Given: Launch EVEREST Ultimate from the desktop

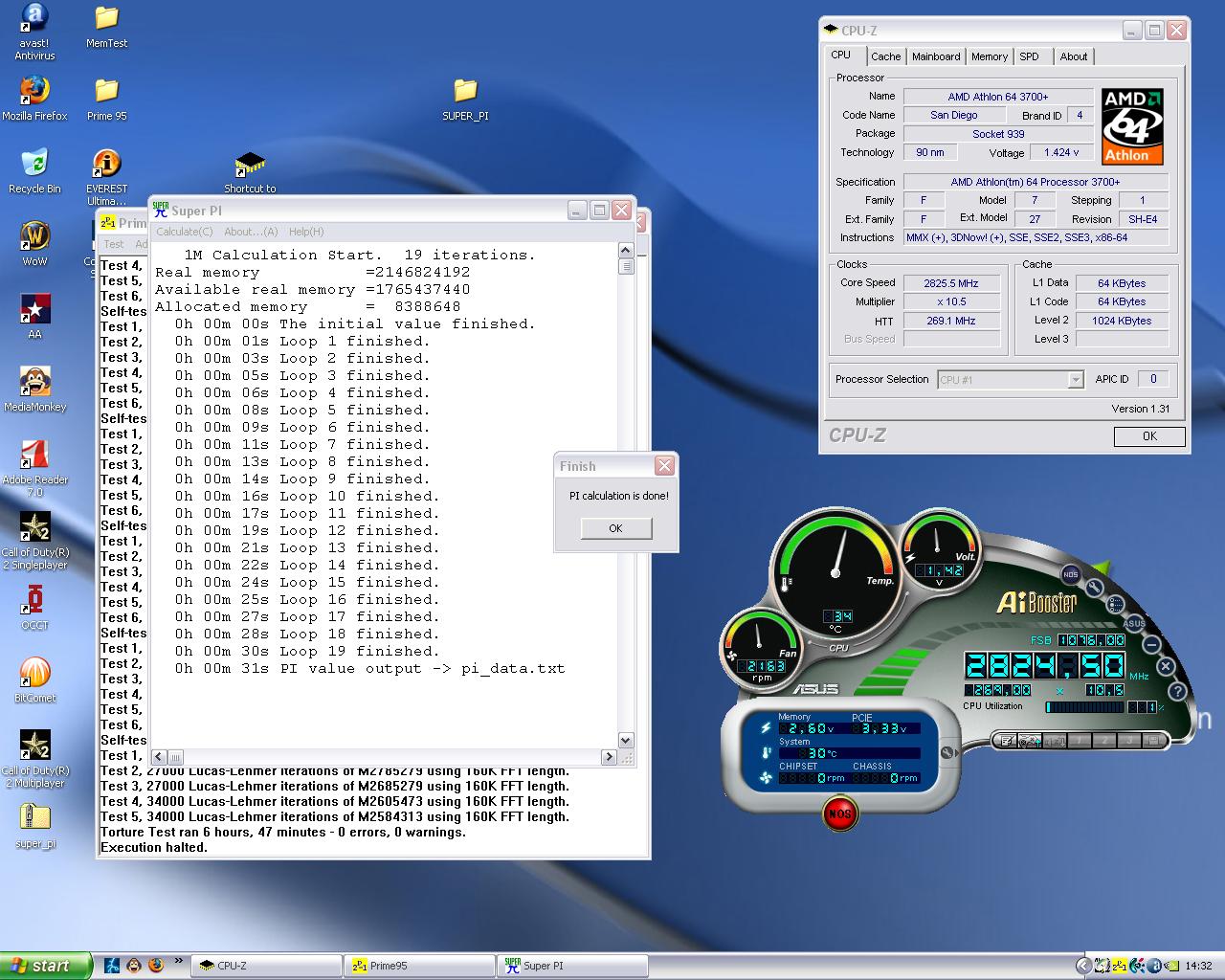Looking at the screenshot, I should pos(106,177).
